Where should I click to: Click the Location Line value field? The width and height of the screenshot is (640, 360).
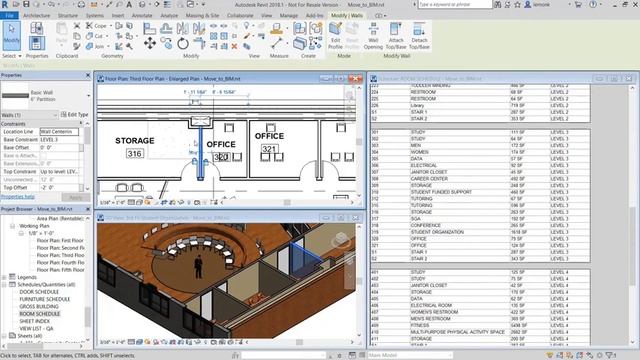coord(59,132)
